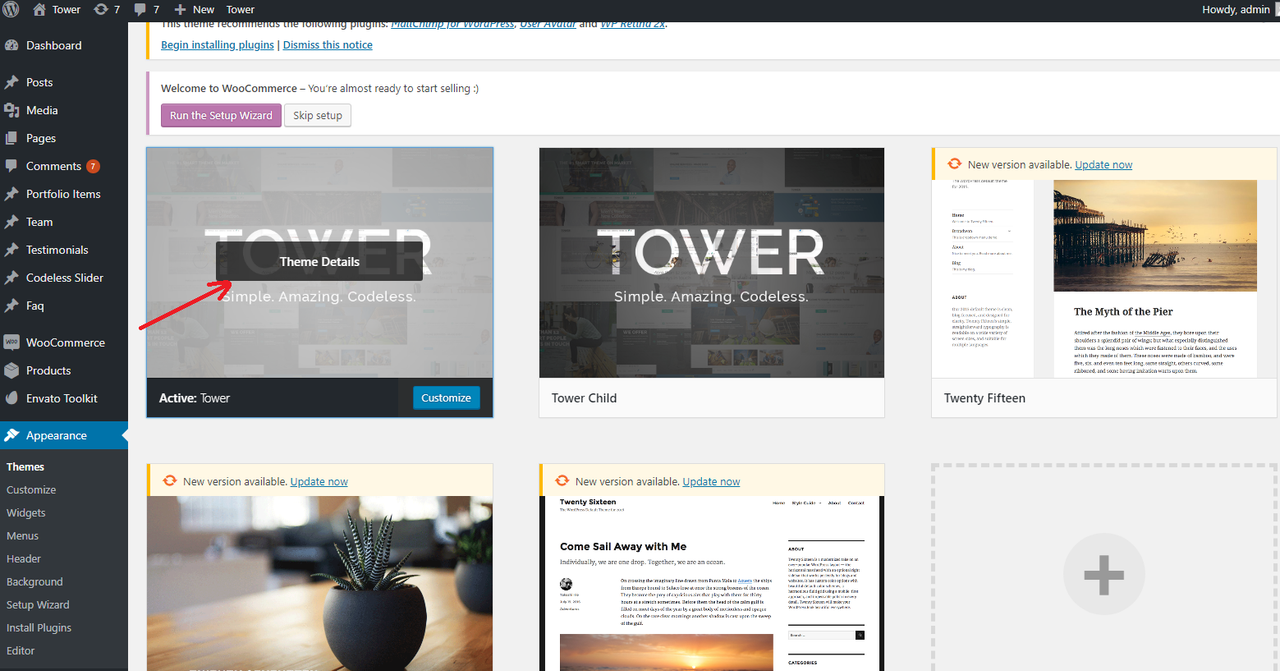This screenshot has height=671, width=1280.
Task: Click the update icon on plant theme notice
Action: (170, 481)
